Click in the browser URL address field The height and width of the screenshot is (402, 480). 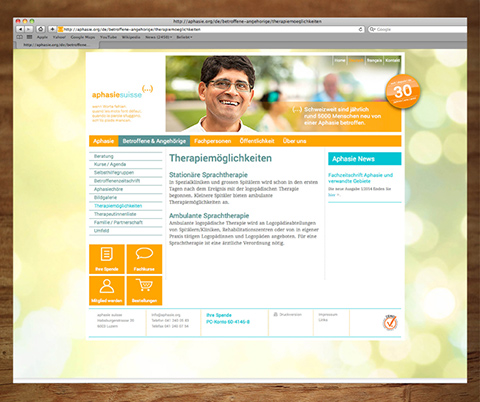click(x=210, y=29)
